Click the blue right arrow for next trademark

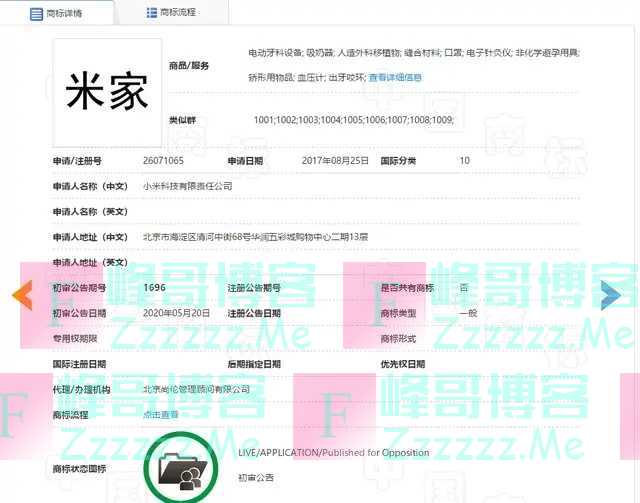point(610,295)
